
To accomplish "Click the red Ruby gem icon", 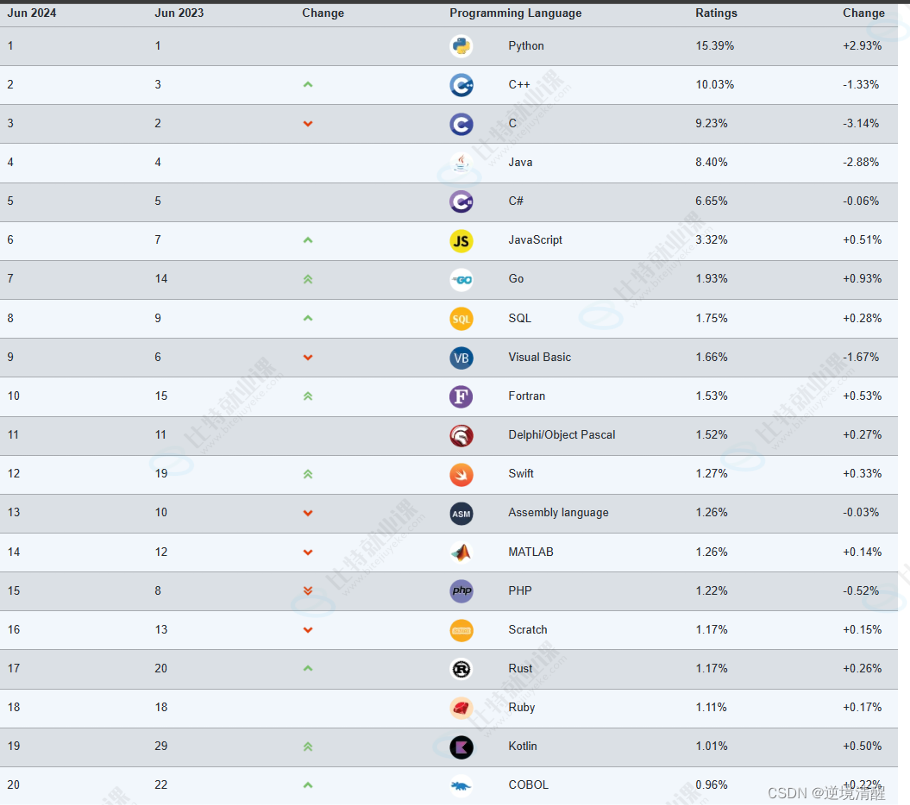I will point(461,707).
